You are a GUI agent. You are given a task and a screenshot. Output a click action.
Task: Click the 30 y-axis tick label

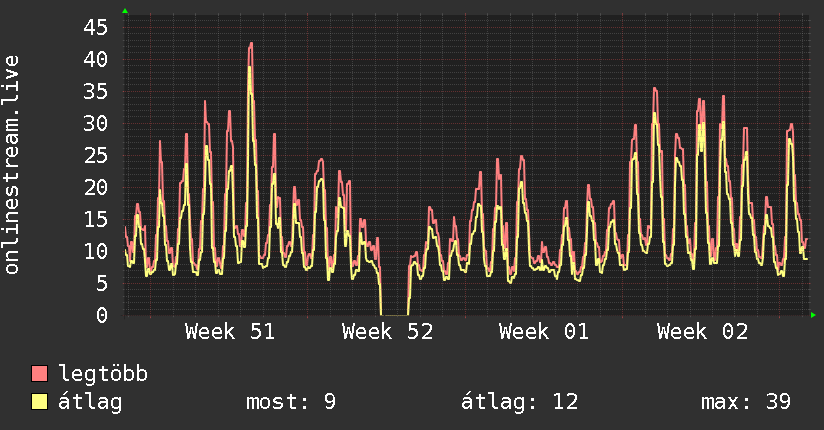coord(96,124)
